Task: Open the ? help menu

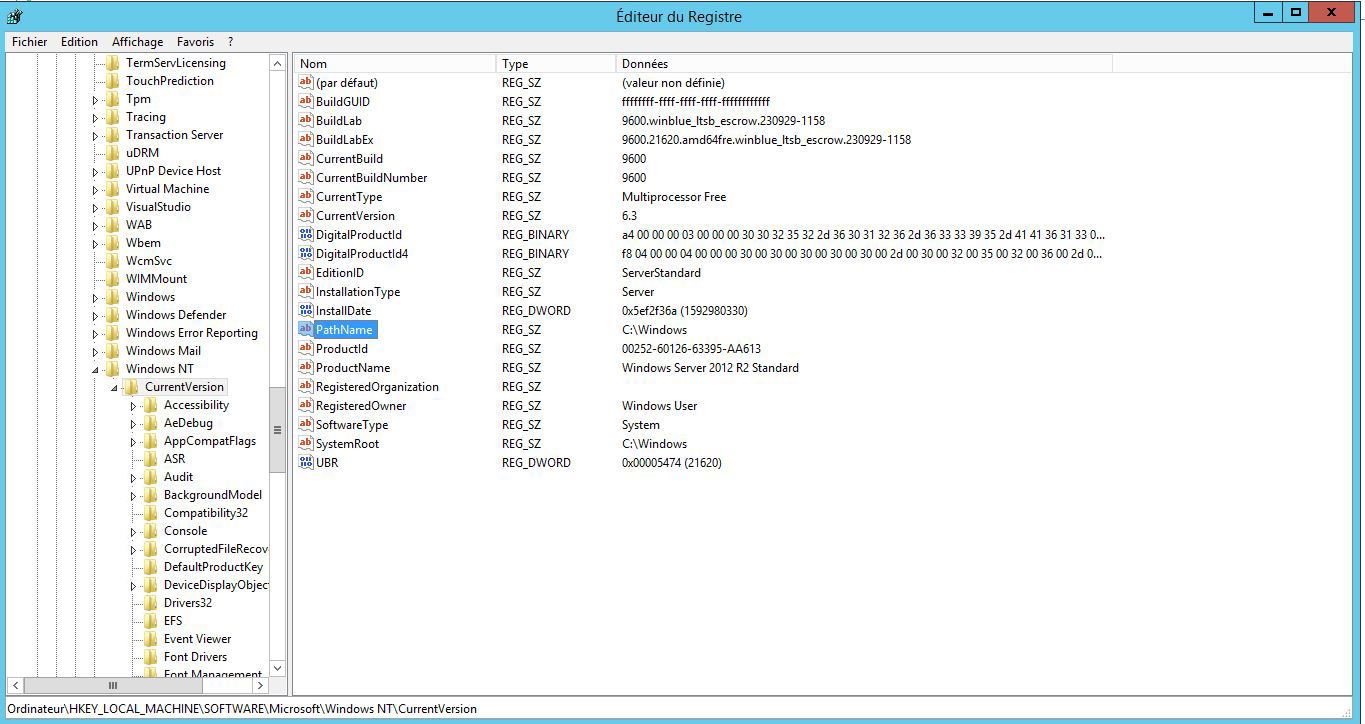Action: point(230,42)
